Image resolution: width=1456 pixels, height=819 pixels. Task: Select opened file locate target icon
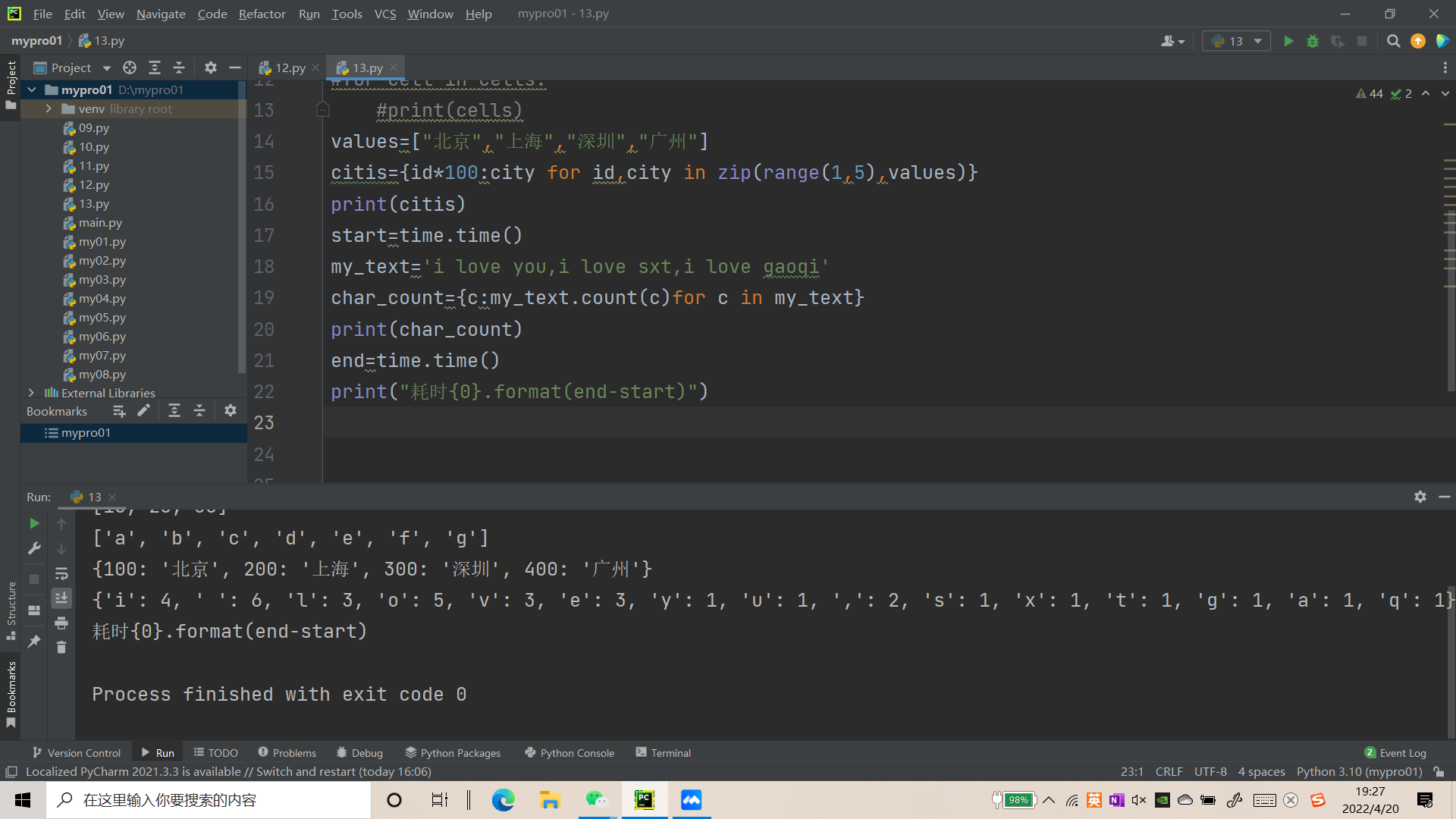[x=130, y=67]
